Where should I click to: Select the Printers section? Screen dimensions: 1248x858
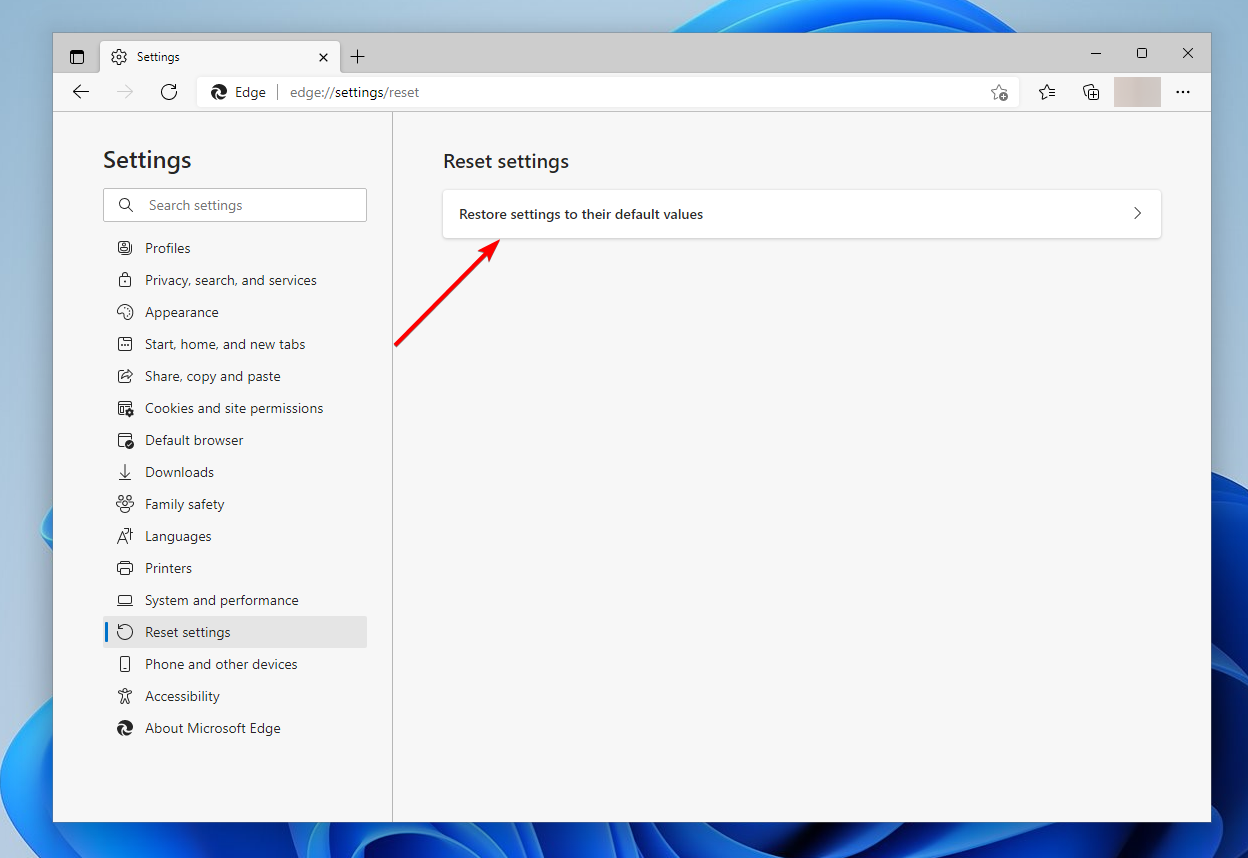[x=235, y=568]
